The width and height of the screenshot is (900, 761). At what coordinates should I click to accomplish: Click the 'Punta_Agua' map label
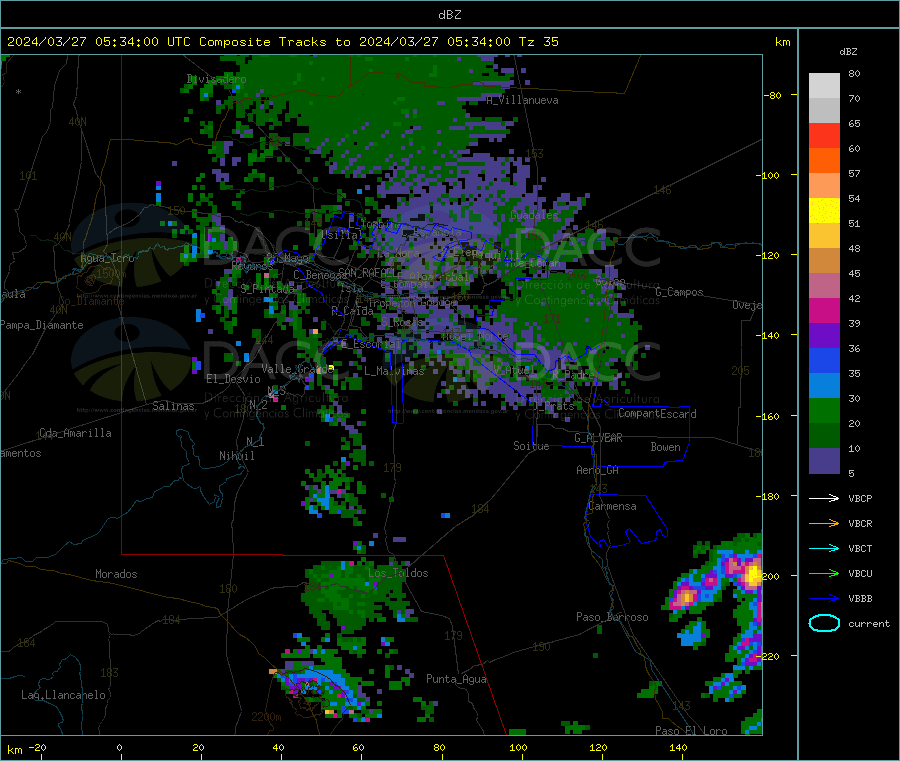coord(456,679)
